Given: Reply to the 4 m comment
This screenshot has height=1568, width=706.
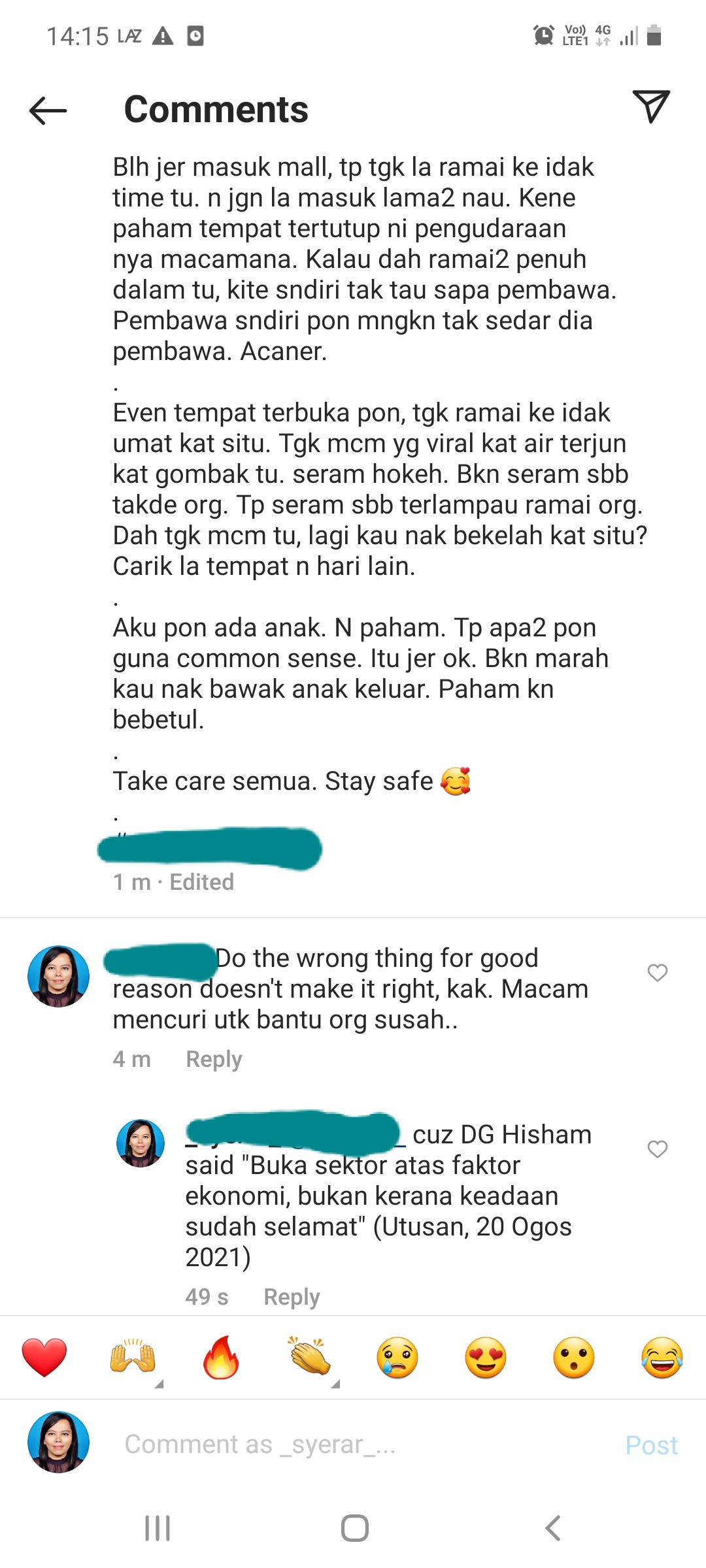Looking at the screenshot, I should 214,1059.
